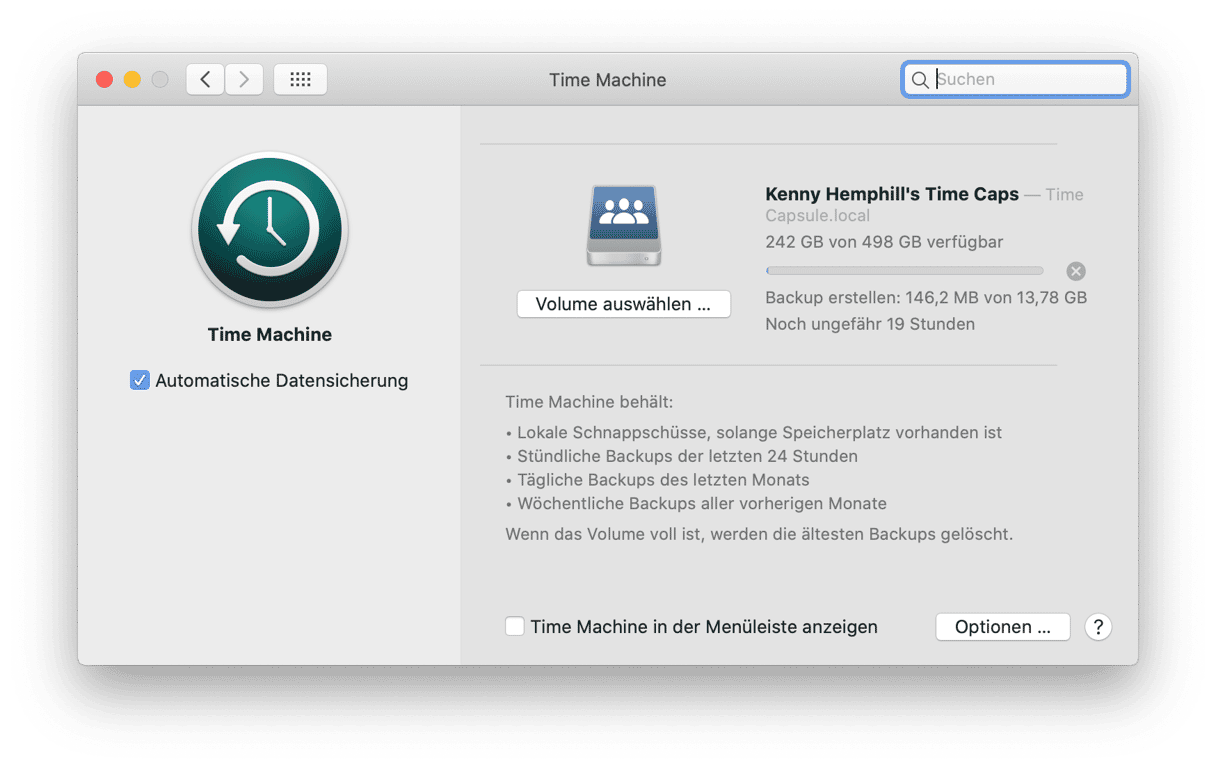Open help with the question mark button
The width and height of the screenshot is (1216, 768).
tap(1098, 627)
